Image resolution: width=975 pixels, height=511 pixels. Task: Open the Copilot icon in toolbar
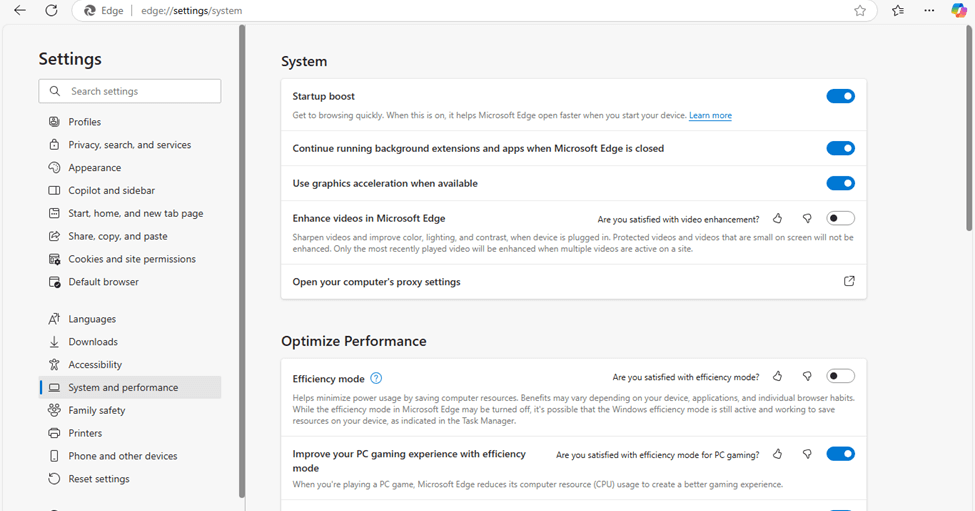[x=958, y=11]
